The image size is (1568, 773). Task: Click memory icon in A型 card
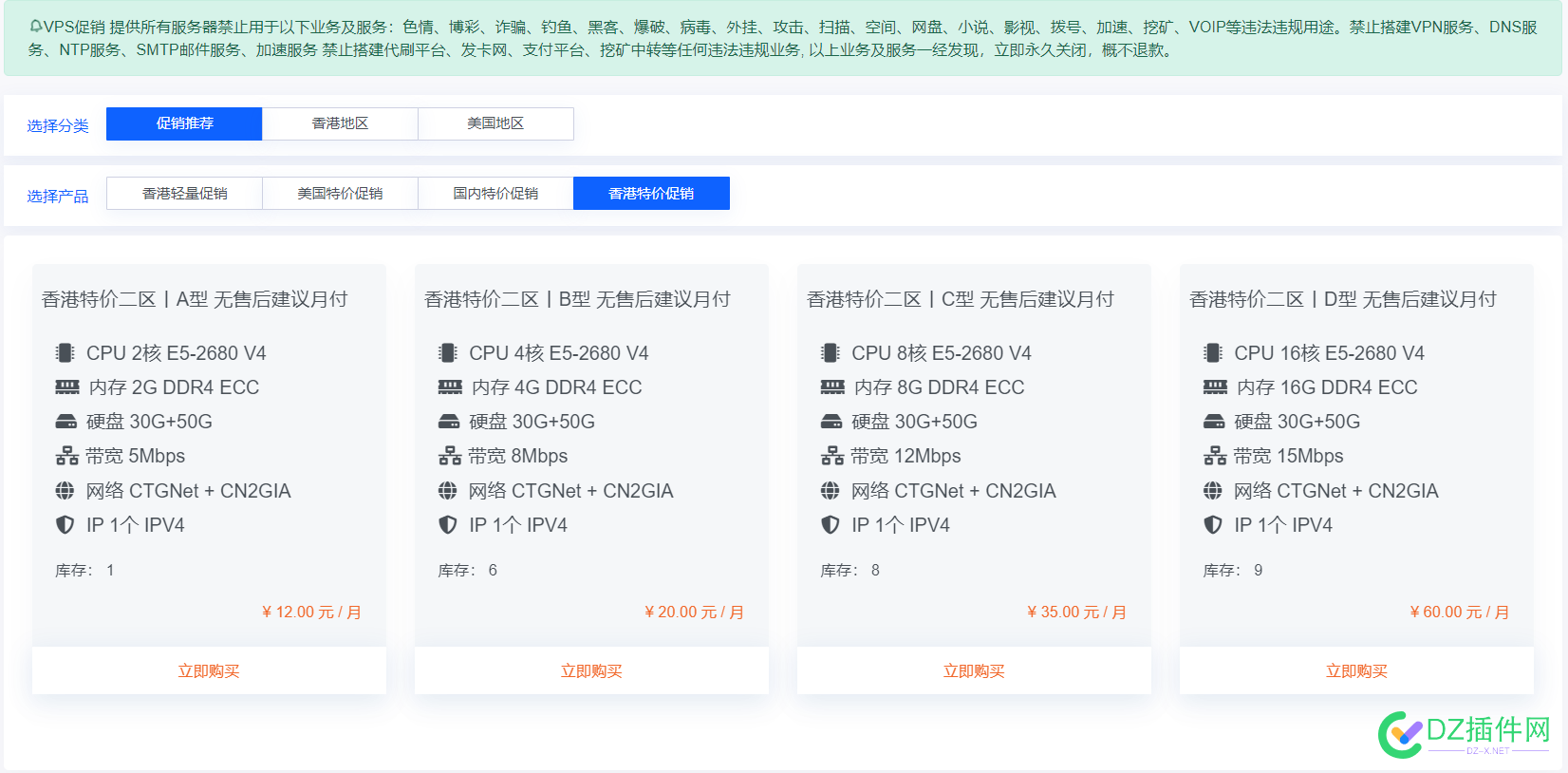[66, 387]
